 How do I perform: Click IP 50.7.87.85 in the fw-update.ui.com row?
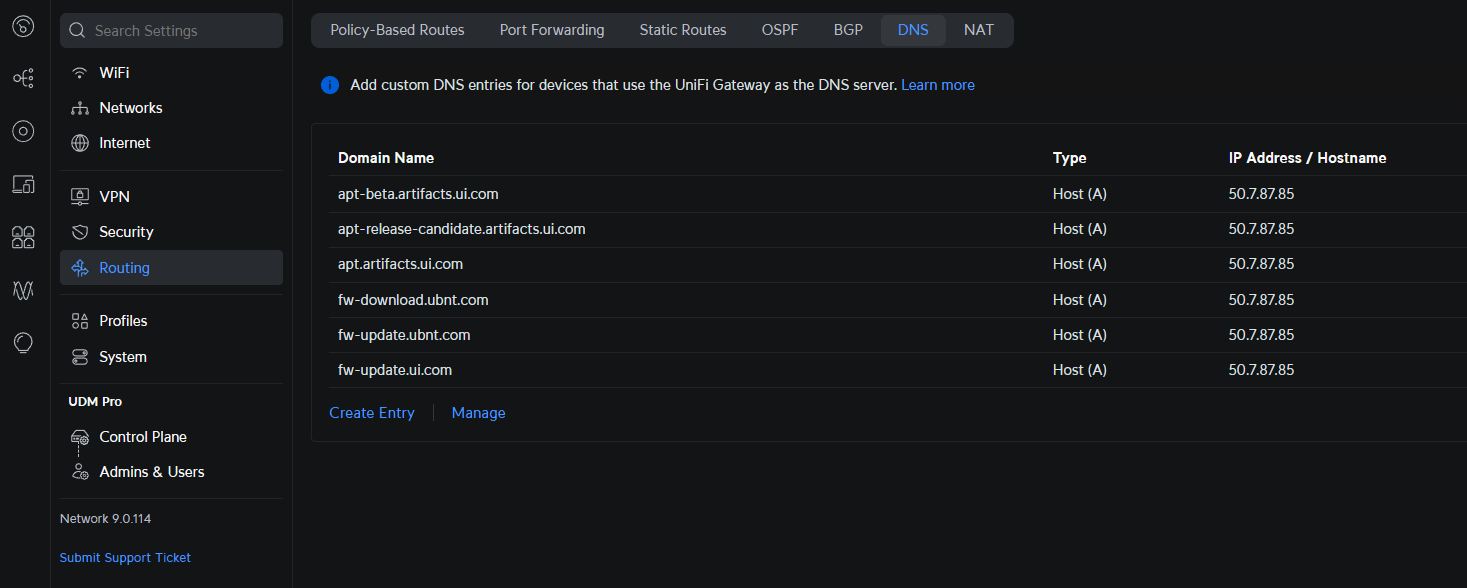pyautogui.click(x=1261, y=370)
